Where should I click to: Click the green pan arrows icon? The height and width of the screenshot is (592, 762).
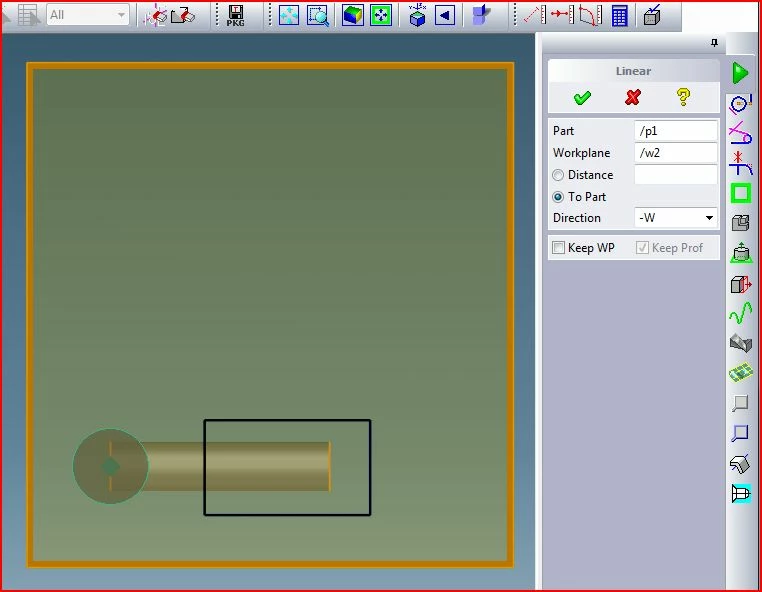click(x=381, y=16)
